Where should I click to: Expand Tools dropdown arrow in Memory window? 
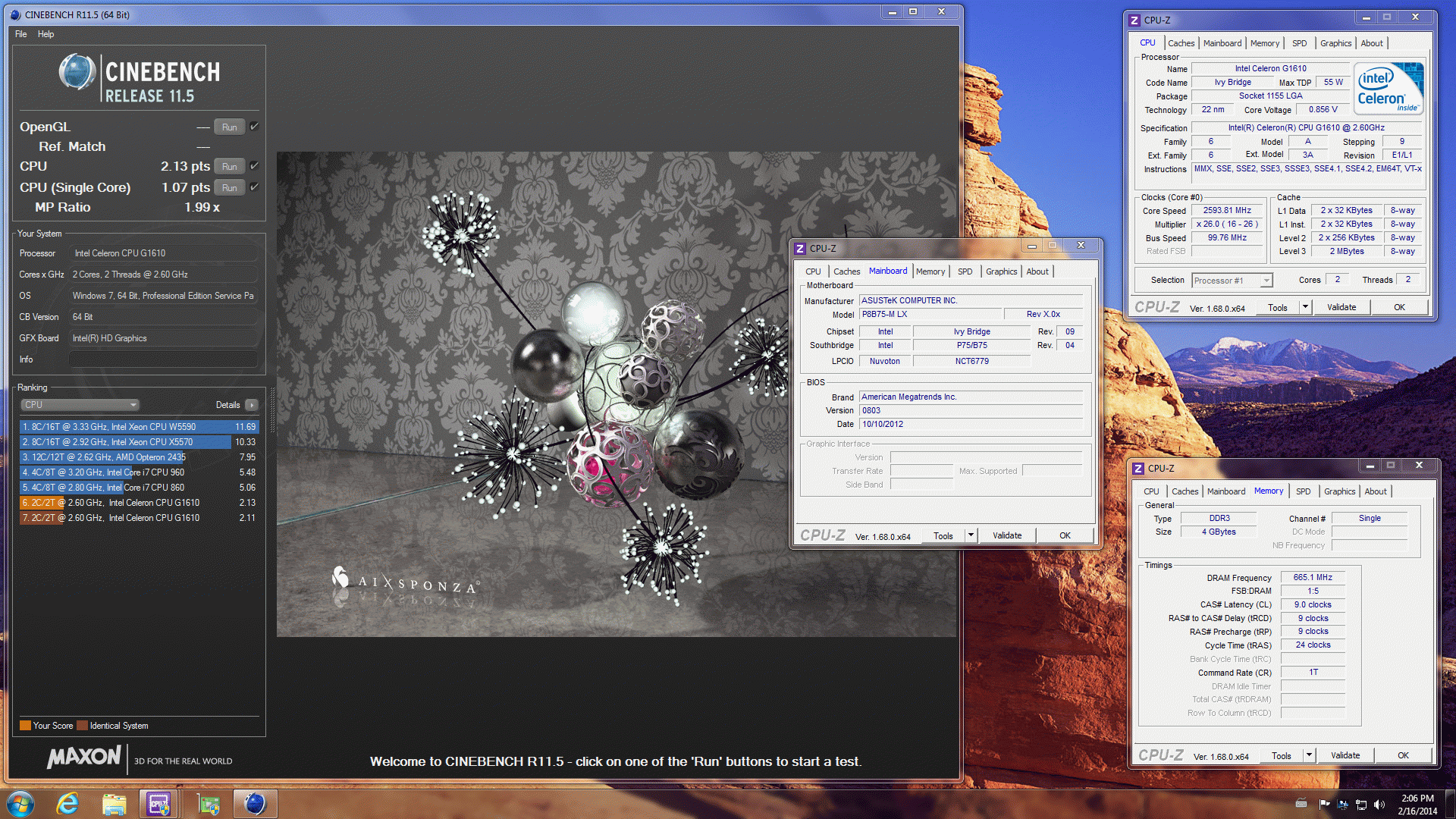[1309, 755]
